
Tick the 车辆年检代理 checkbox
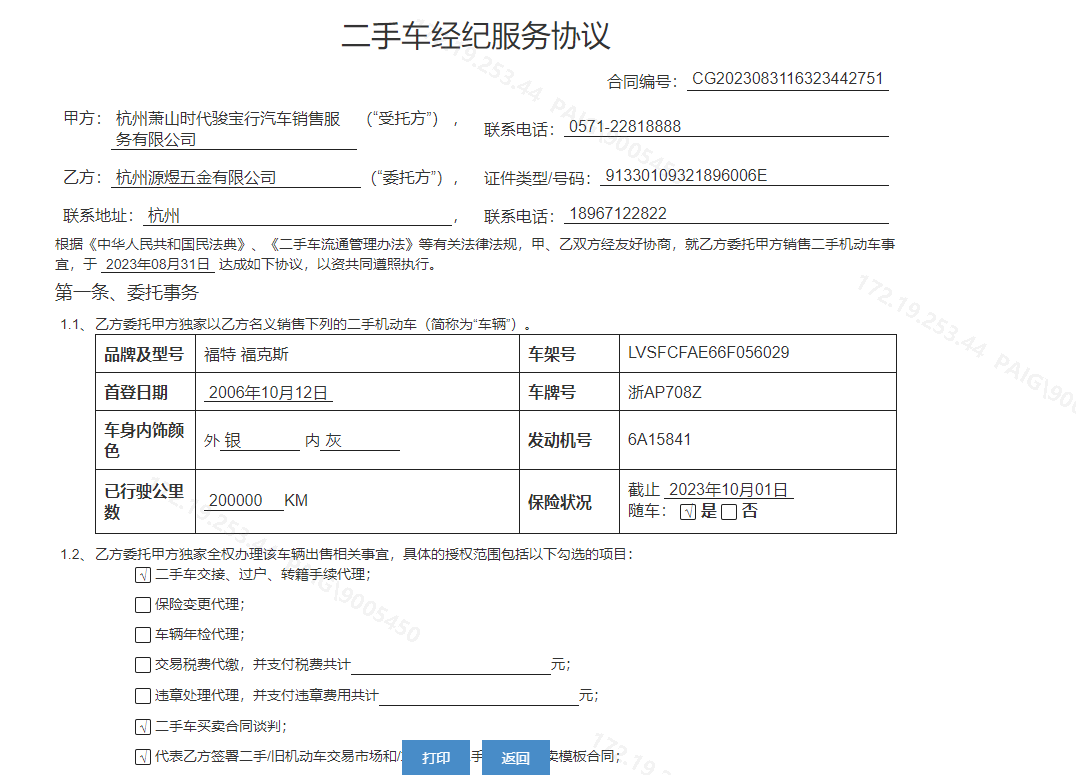click(143, 635)
